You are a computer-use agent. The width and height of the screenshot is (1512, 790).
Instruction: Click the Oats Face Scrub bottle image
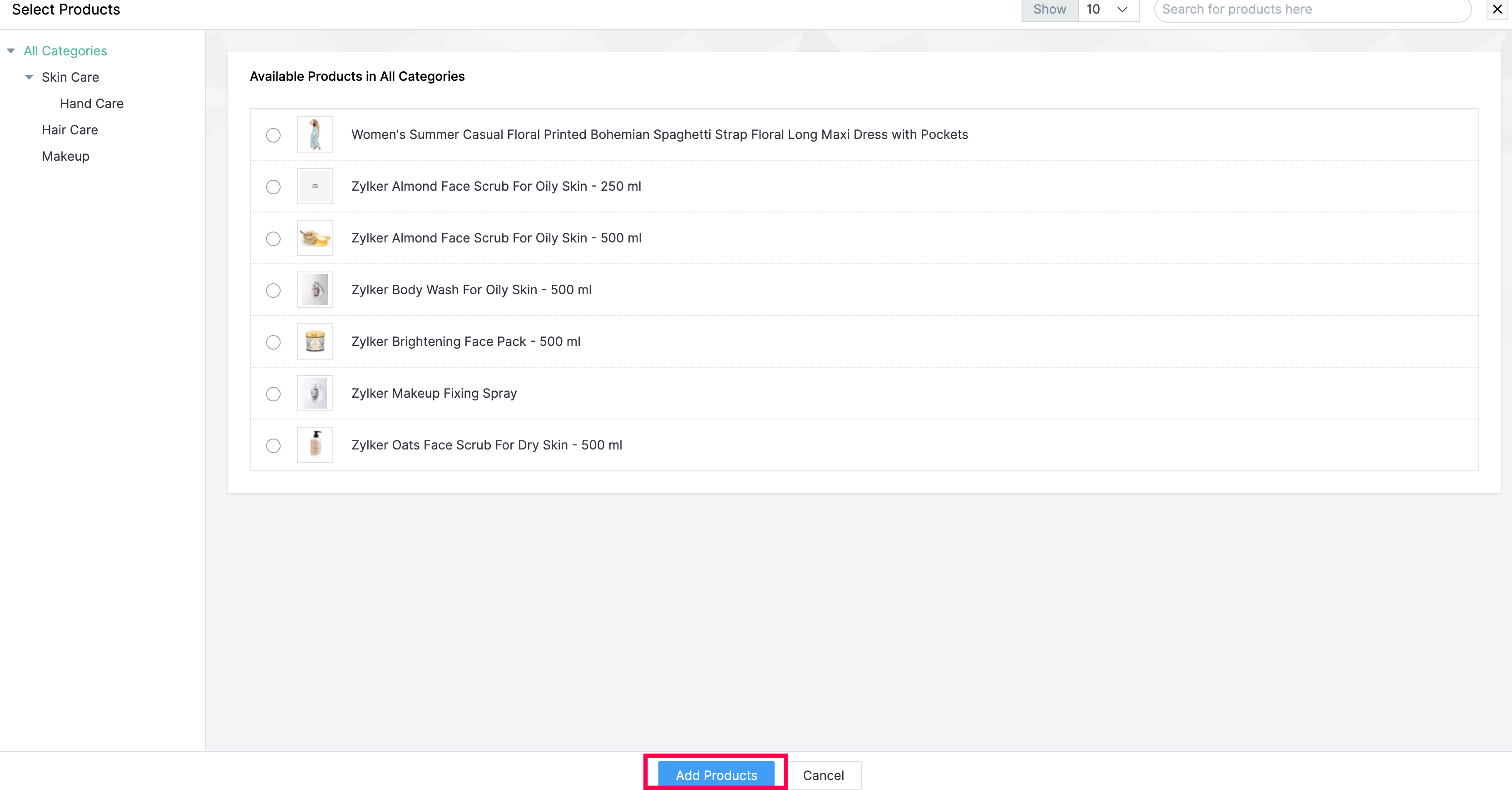pyautogui.click(x=315, y=444)
